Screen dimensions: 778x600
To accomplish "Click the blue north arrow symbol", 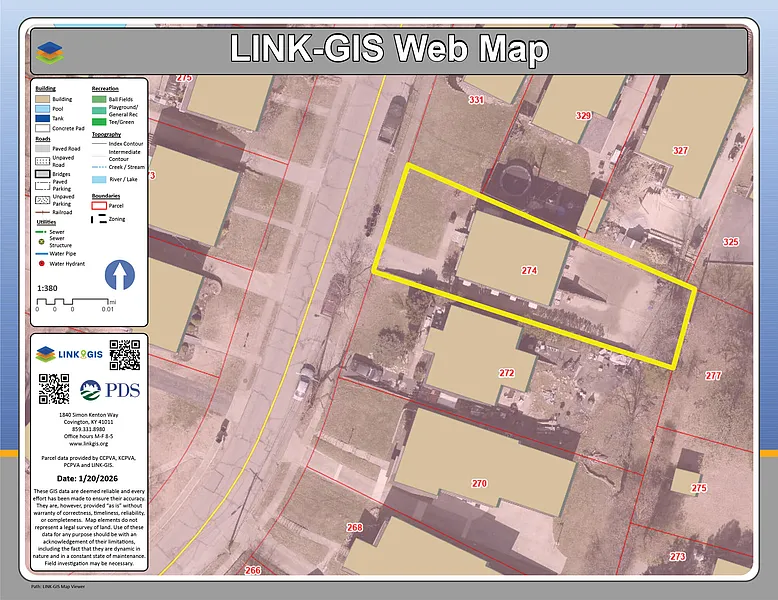I will 120,275.
